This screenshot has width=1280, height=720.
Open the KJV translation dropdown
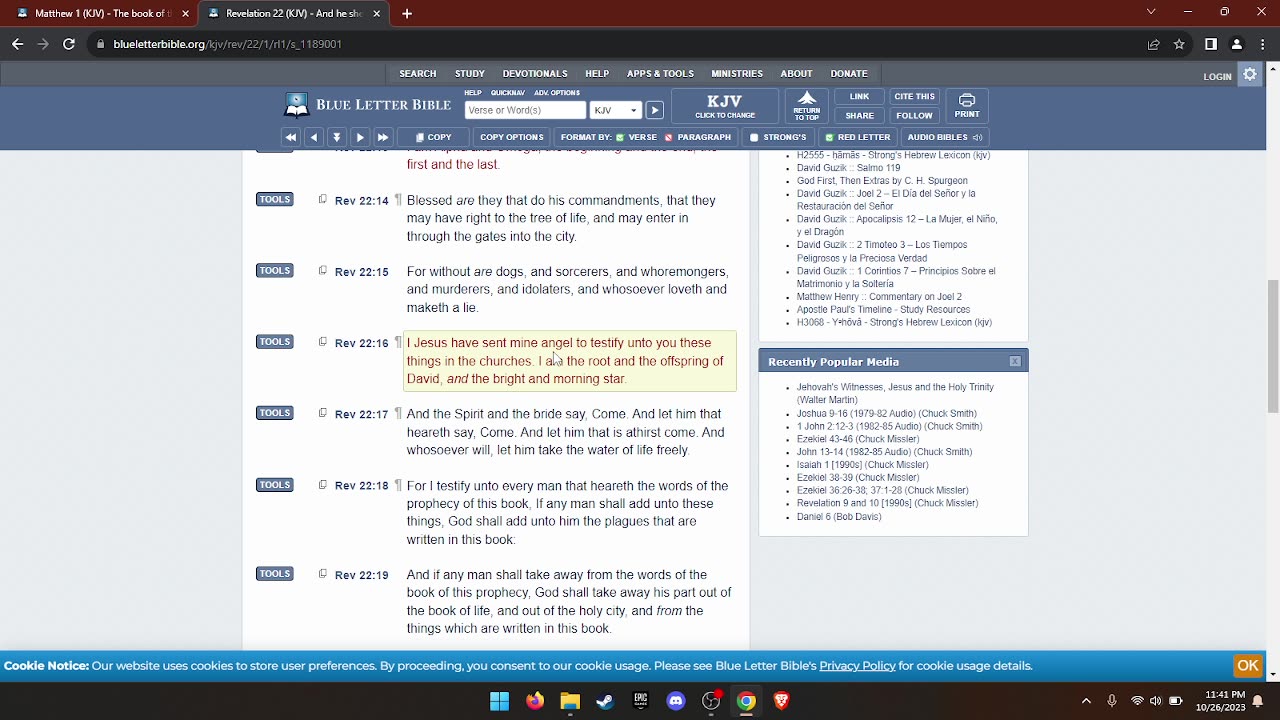(x=615, y=110)
